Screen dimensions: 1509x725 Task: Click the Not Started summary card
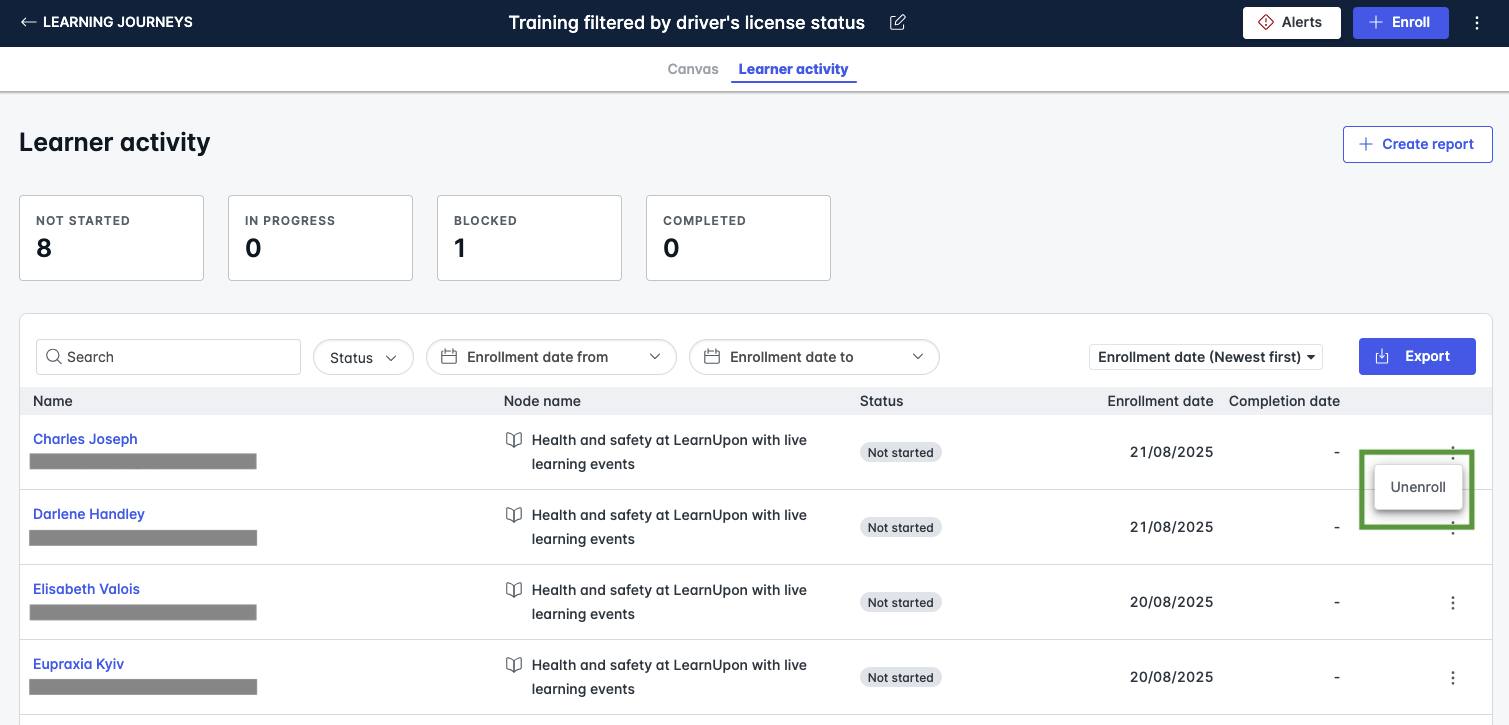coord(111,238)
